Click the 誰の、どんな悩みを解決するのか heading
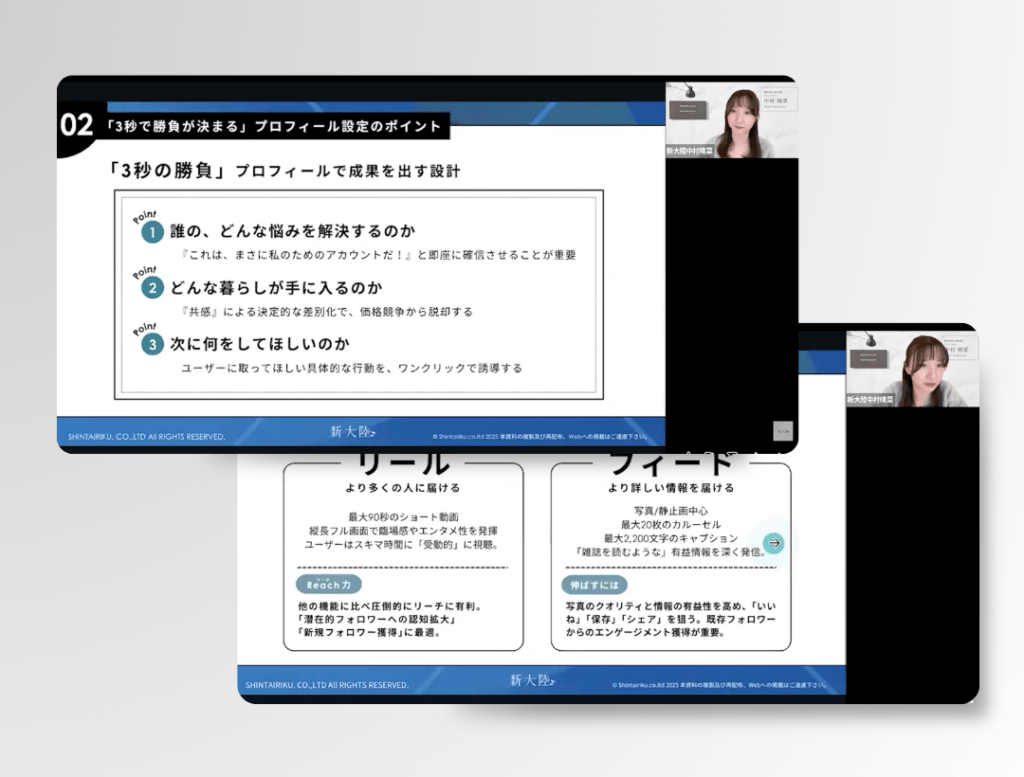The height and width of the screenshot is (777, 1024). 292,232
